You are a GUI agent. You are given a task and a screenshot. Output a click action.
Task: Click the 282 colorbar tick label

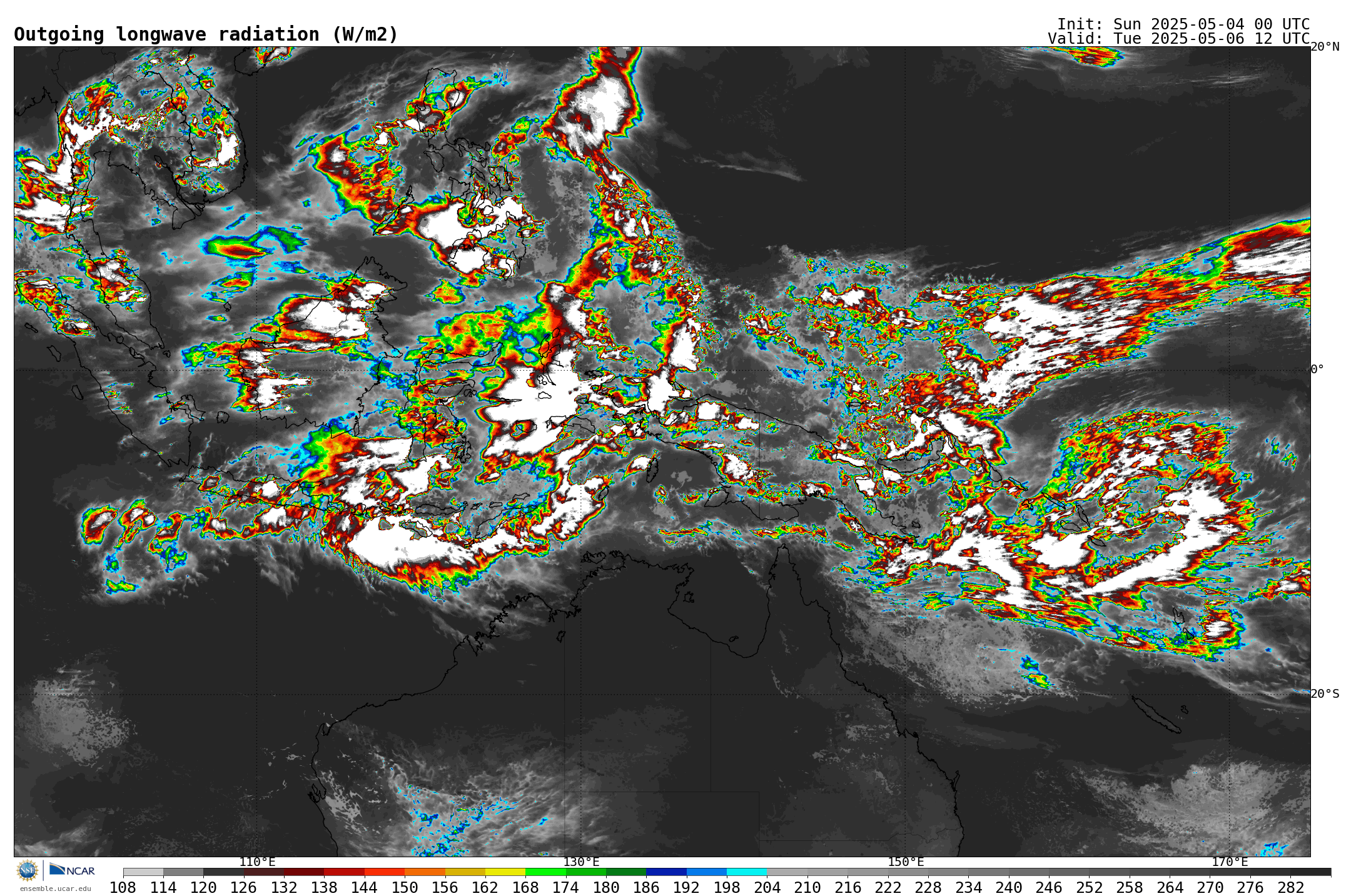pos(1290,887)
